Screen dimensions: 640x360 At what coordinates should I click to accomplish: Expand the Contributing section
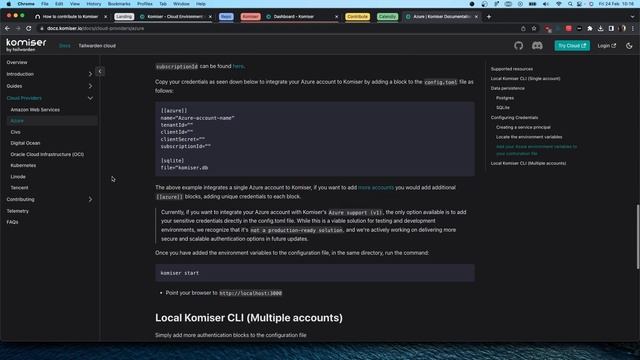(90, 200)
